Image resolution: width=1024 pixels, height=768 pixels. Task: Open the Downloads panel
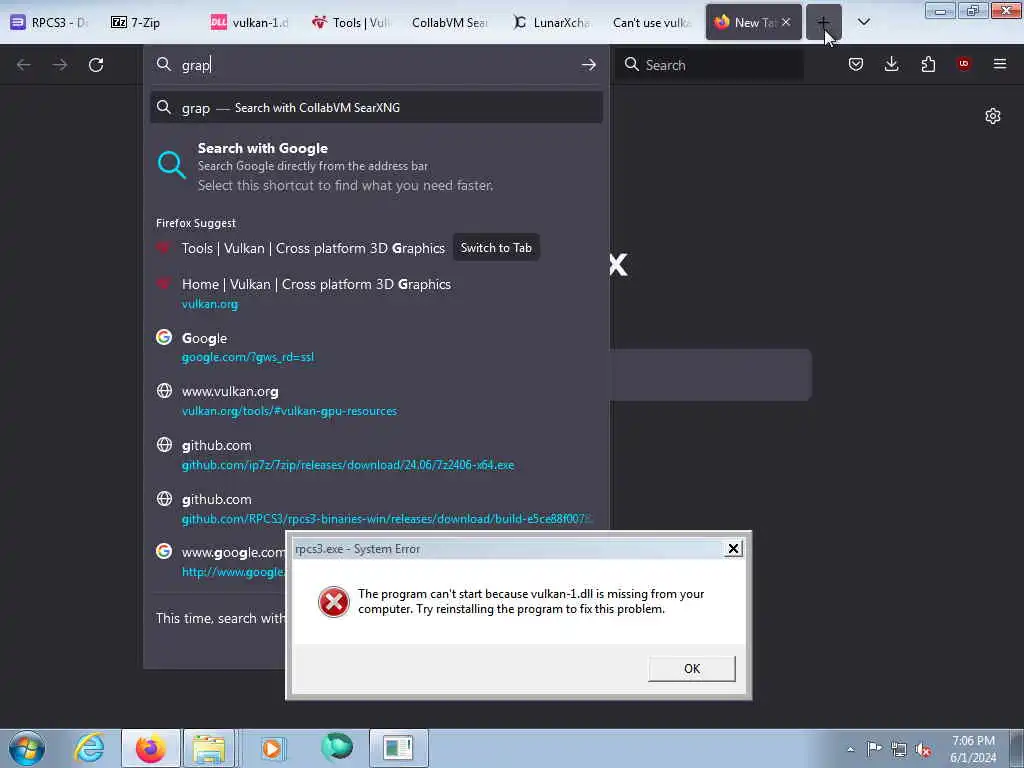[891, 64]
